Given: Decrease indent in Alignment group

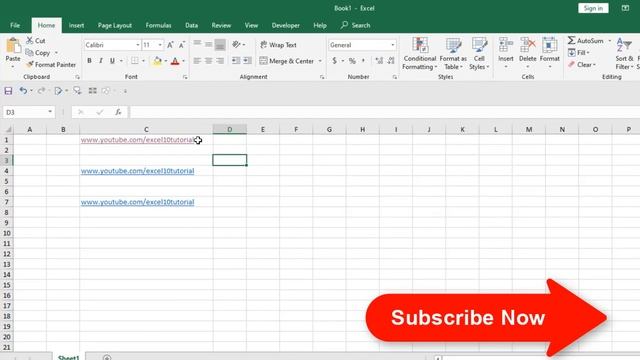Looking at the screenshot, I should pyautogui.click(x=236, y=61).
